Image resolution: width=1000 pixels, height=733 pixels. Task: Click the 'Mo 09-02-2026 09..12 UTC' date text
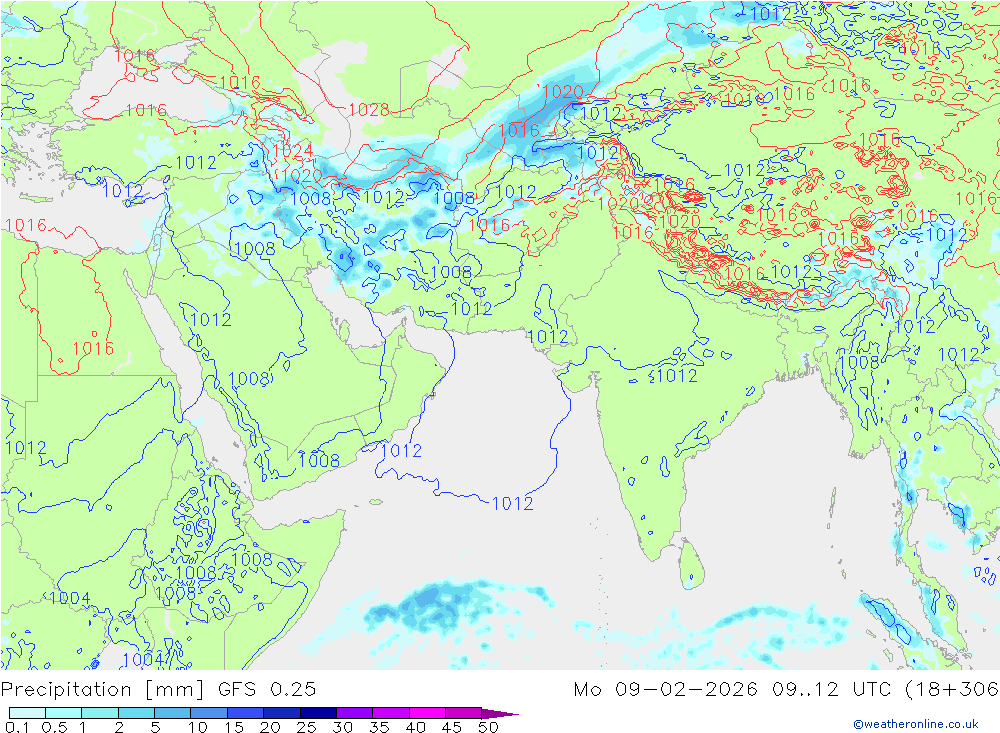732,689
